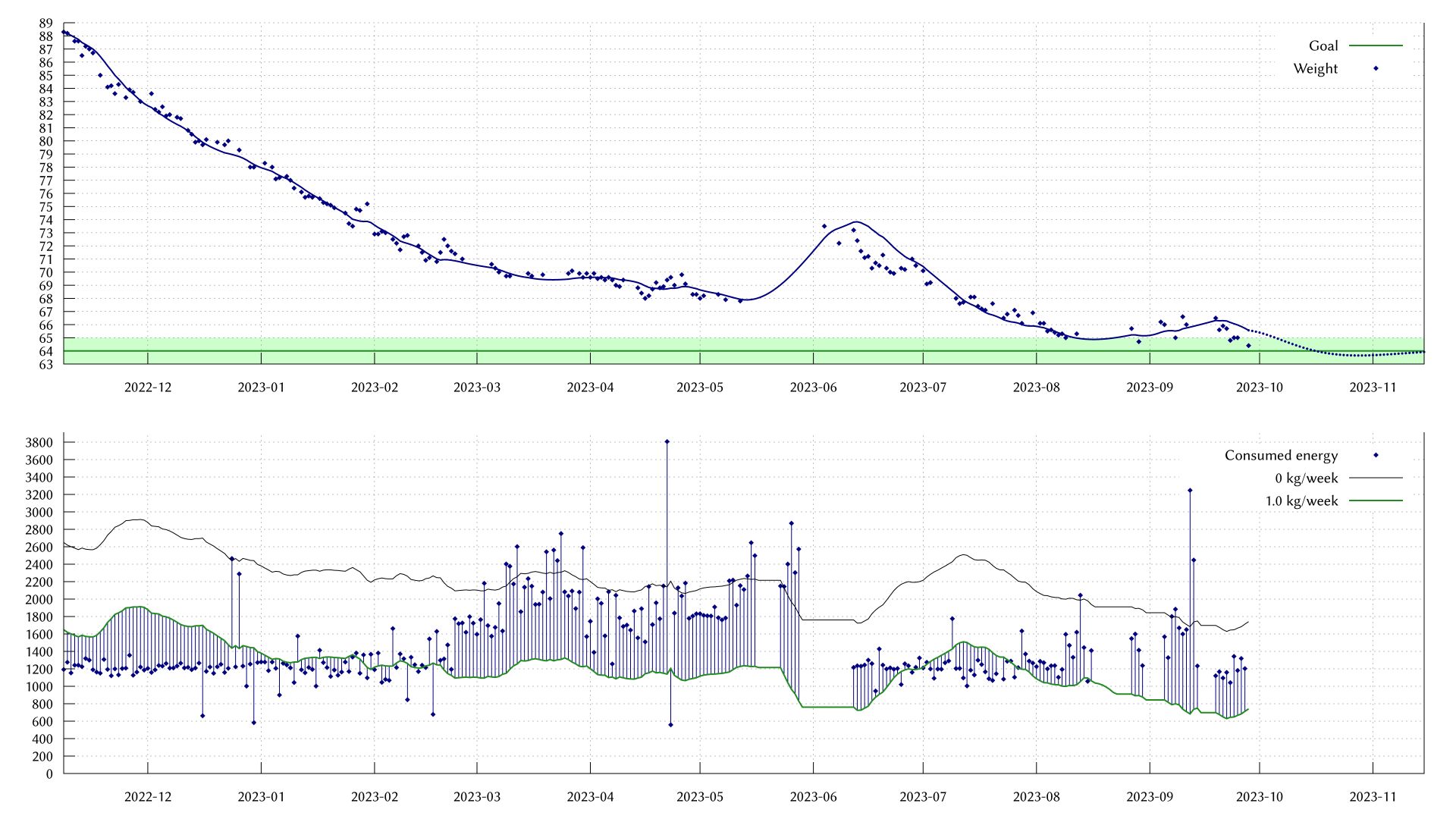Click the 1.0 kg/week legend text
Viewport: 1456px width, 819px height.
(x=1302, y=500)
